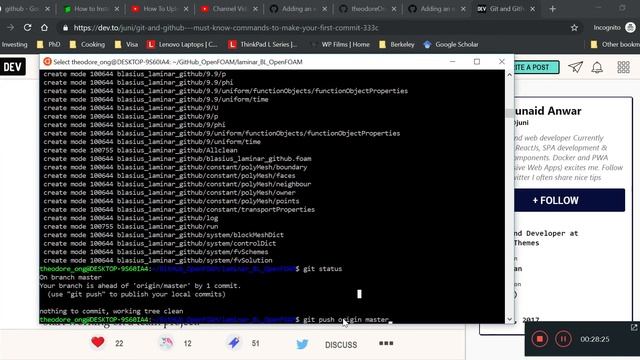Follow Junaid Anwar with the FOLLOW button

[569, 200]
